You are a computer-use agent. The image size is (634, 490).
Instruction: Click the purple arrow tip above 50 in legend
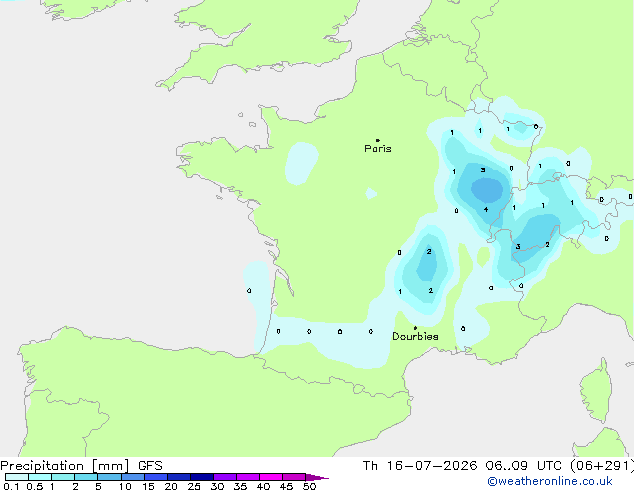point(317,477)
